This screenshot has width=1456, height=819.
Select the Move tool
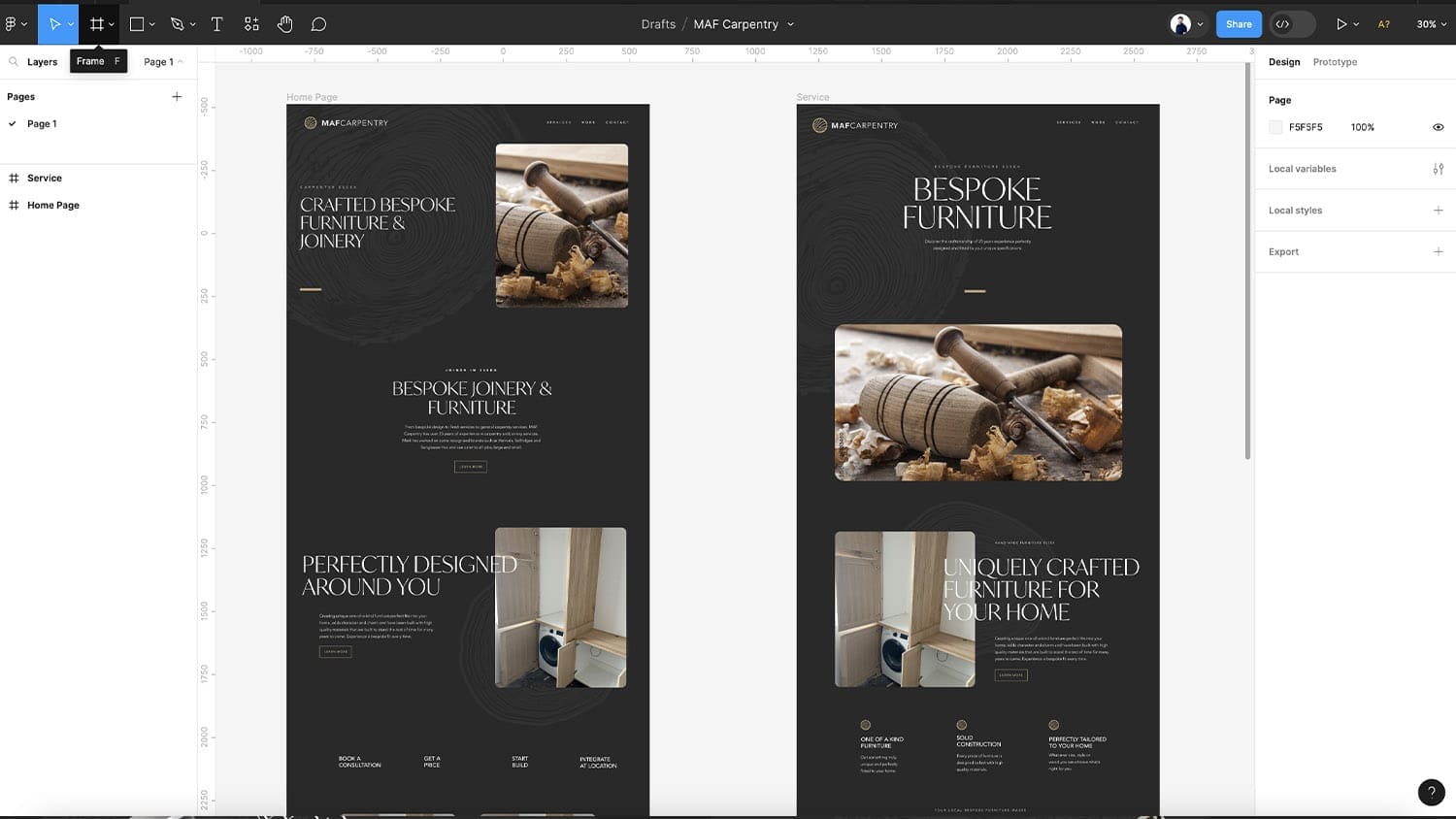pyautogui.click(x=54, y=24)
